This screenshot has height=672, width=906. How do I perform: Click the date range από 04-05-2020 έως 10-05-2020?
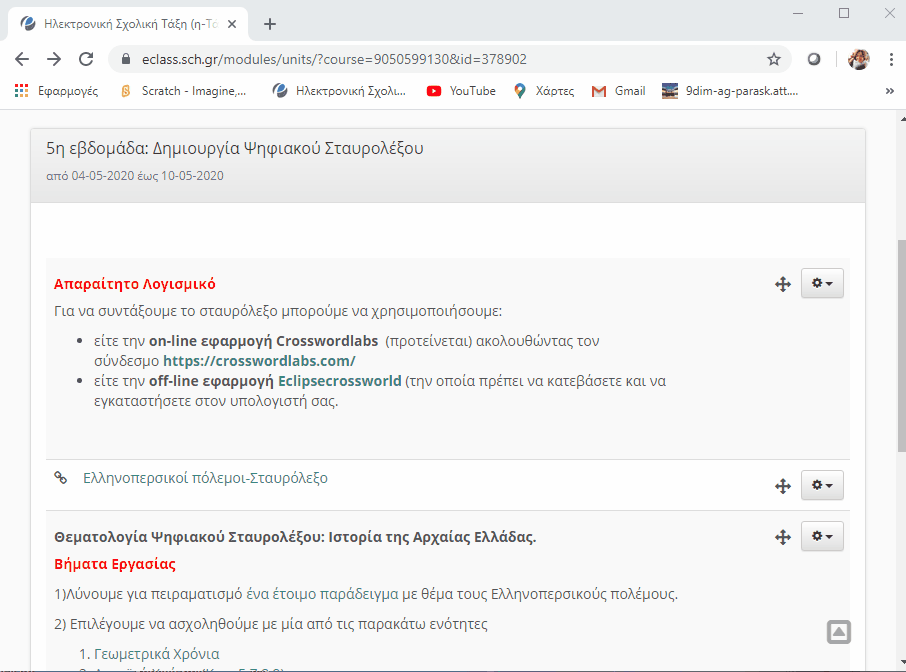[135, 176]
